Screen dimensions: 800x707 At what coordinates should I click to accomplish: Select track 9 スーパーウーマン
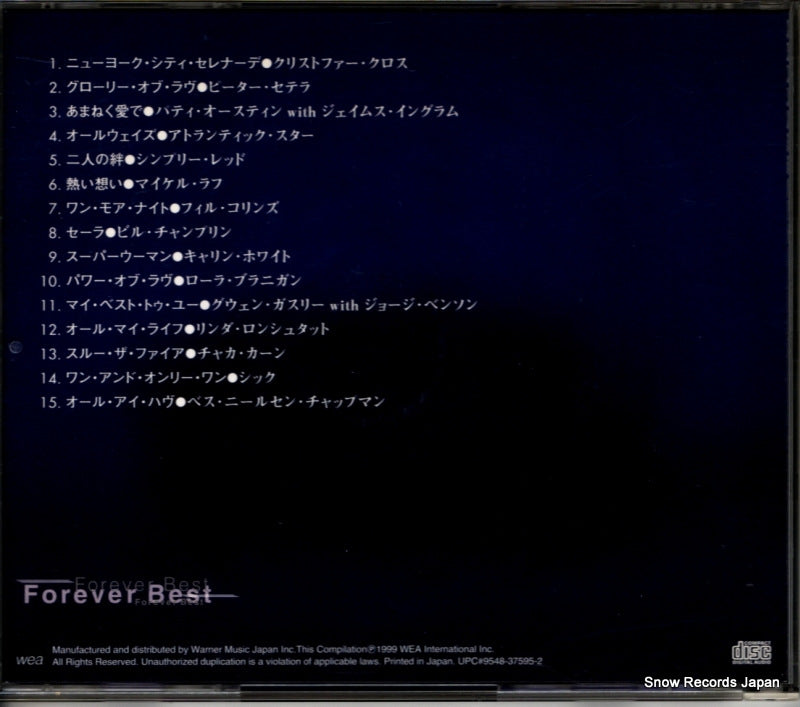point(119,256)
